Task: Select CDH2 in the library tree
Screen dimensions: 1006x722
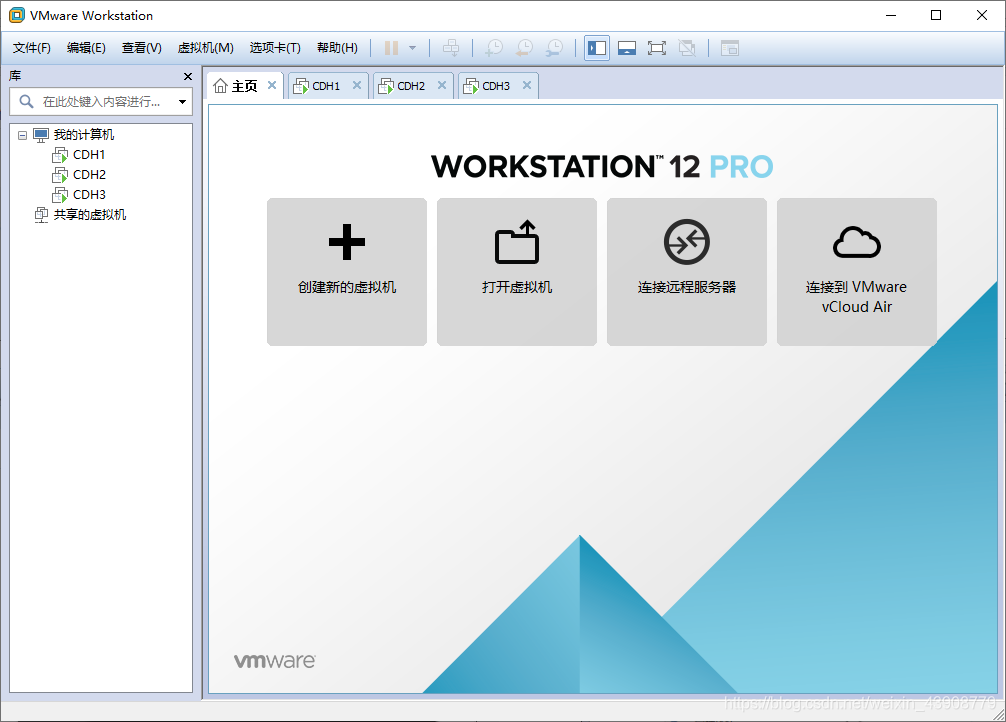Action: point(89,175)
